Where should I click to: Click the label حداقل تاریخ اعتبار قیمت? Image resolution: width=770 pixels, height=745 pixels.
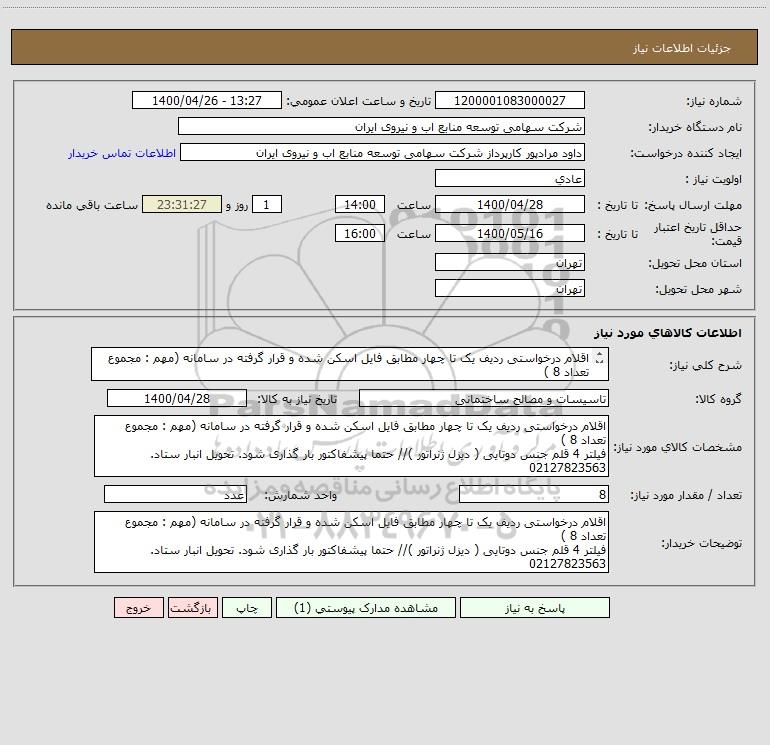(x=698, y=234)
